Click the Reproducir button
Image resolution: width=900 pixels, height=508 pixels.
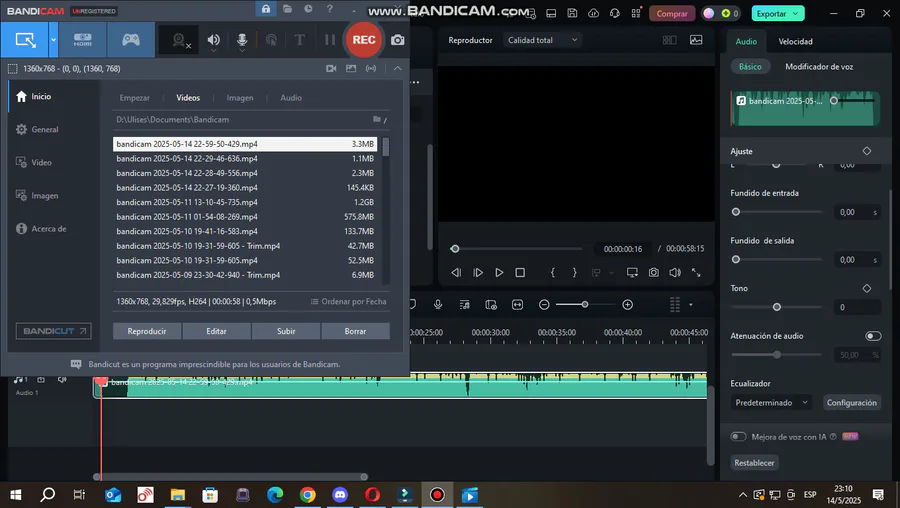click(147, 331)
